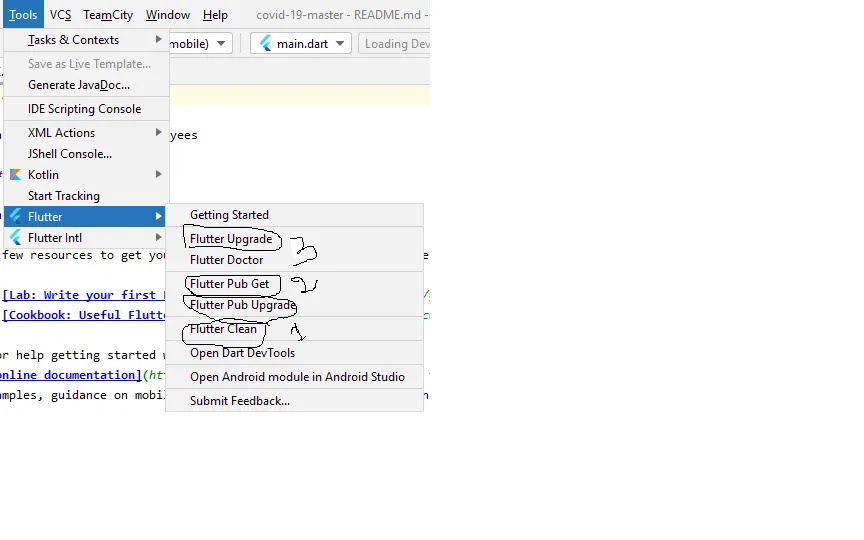Choose Generate JavaDoc menu entry
Image resolution: width=864 pixels, height=540 pixels.
87,85
